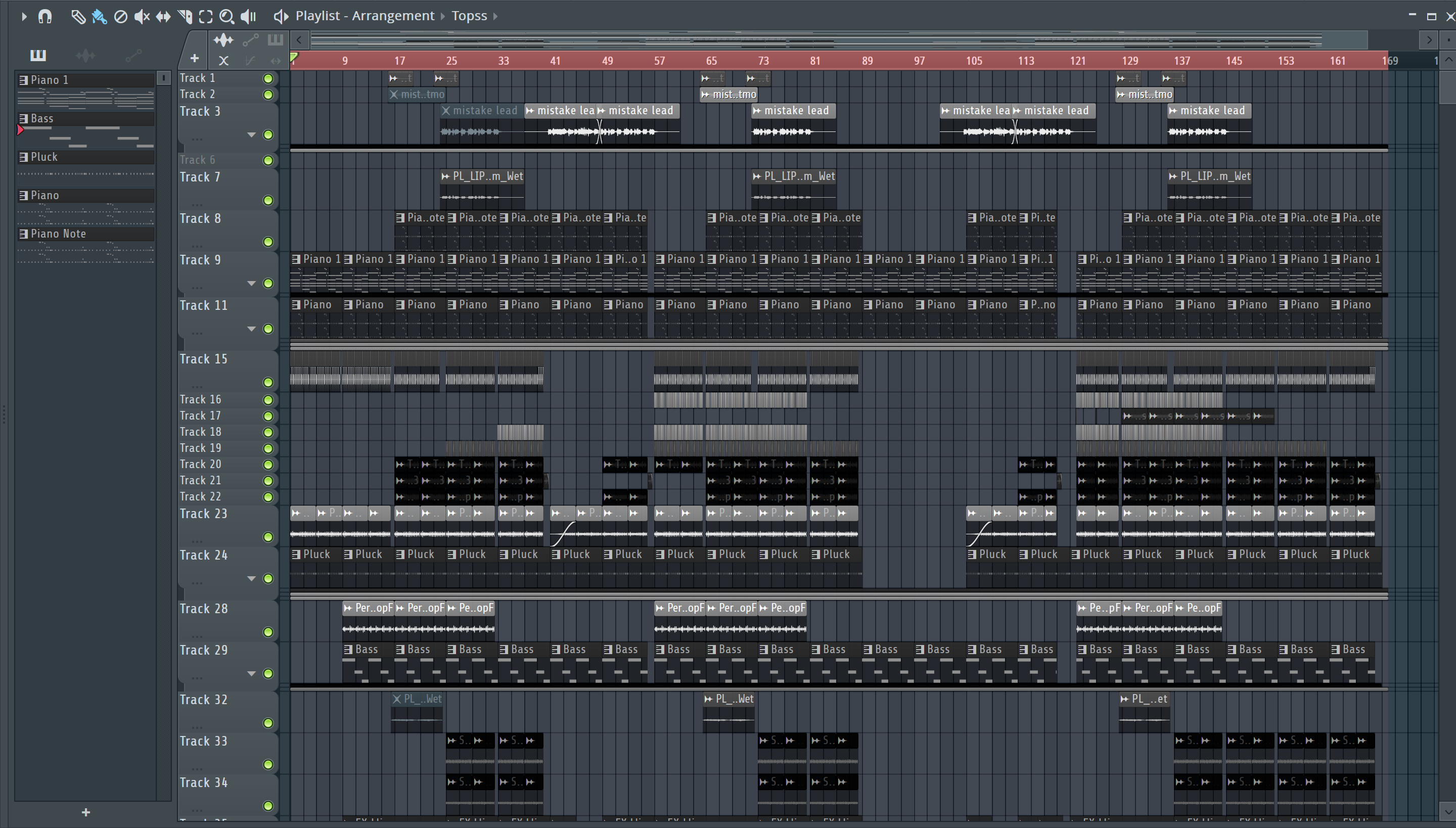Select the Paint brush tool
Screen dimensions: 1456x828
(100, 17)
